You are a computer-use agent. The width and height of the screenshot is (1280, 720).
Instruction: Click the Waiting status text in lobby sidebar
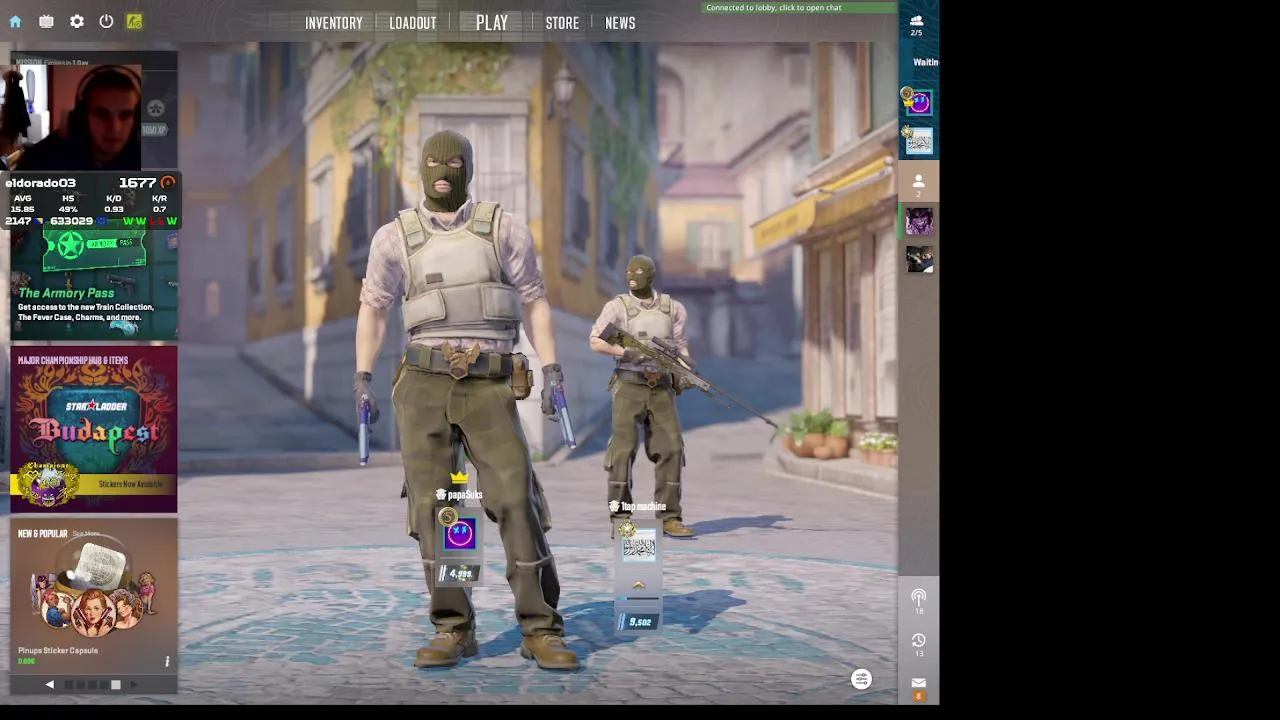pyautogui.click(x=926, y=62)
